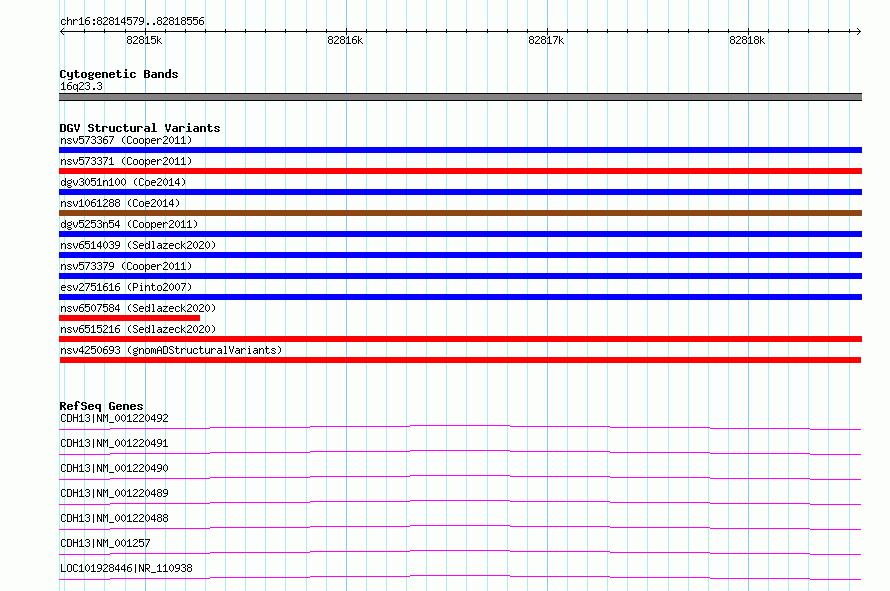Click the magenta line under LOC101928446|NR_110938
Viewport: 890px width, 591px height.
point(460,576)
